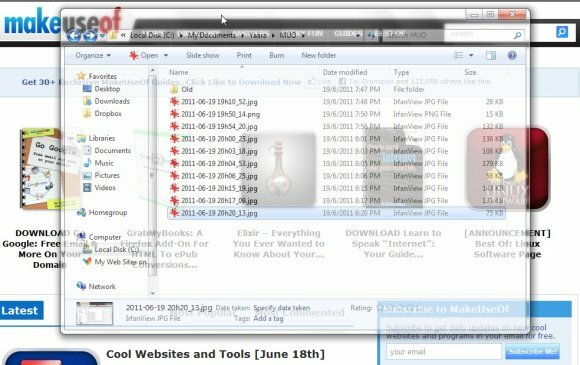Click preview thumbnail in details pane
This screenshot has height=365, width=580.
(95, 313)
